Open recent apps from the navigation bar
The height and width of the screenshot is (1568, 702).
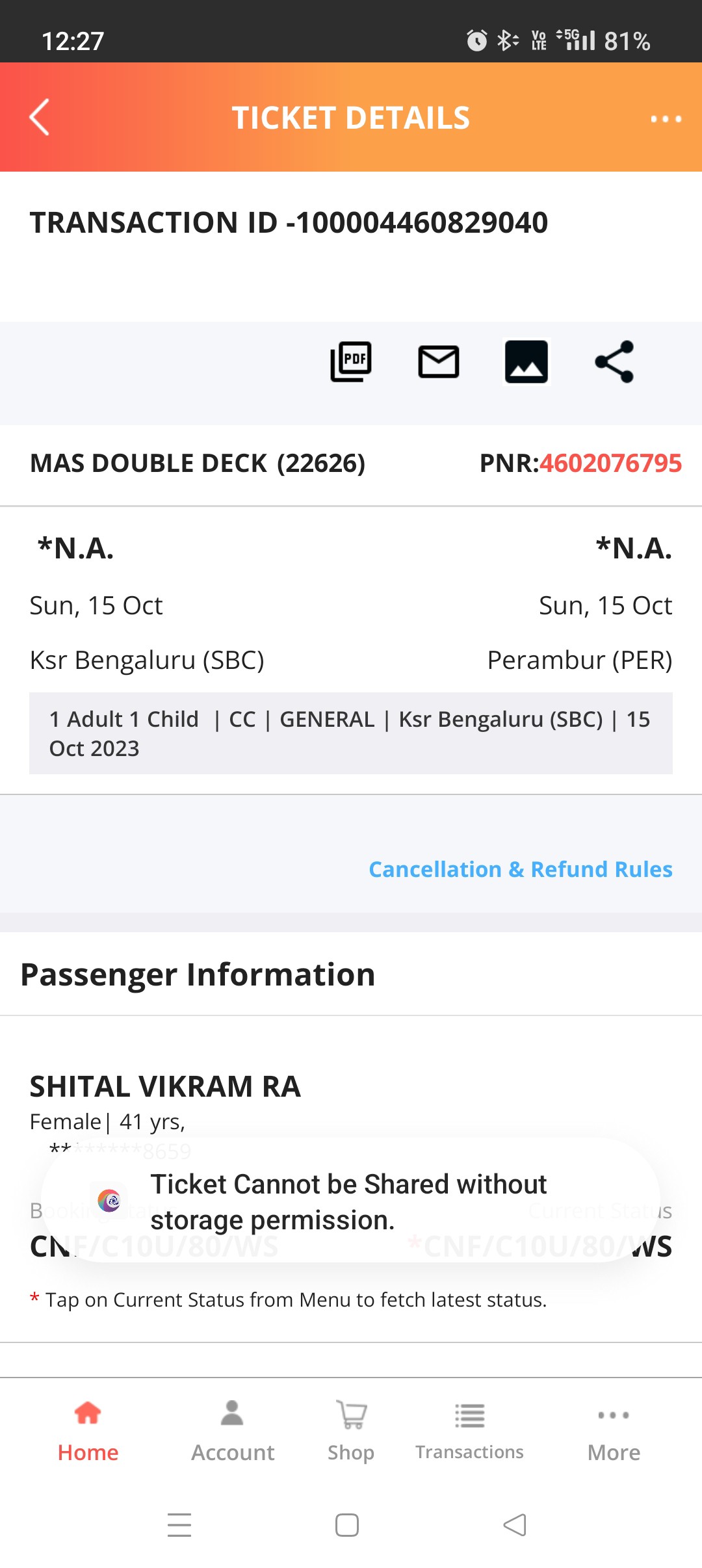(180, 1524)
